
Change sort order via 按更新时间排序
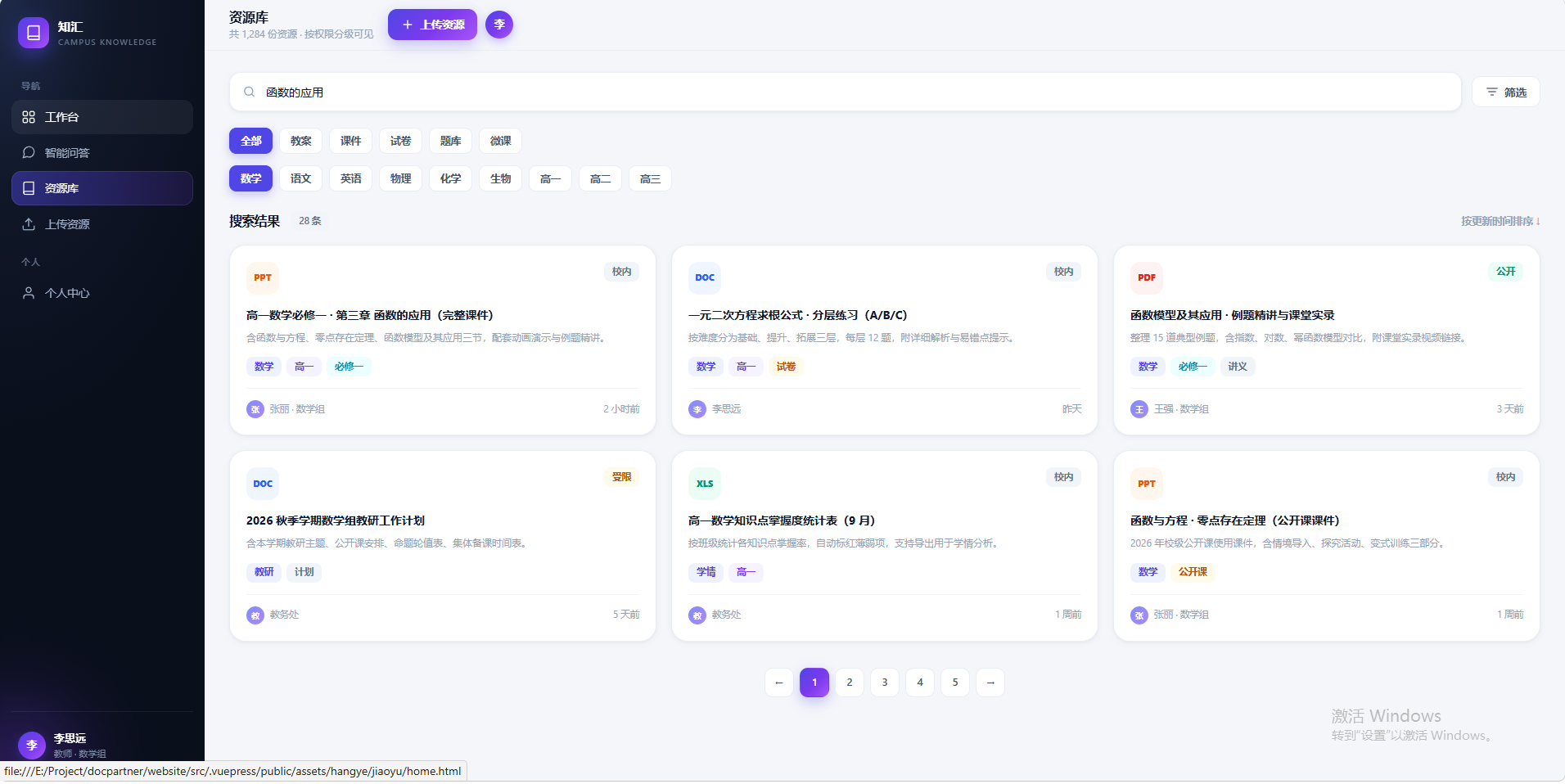coord(1500,221)
